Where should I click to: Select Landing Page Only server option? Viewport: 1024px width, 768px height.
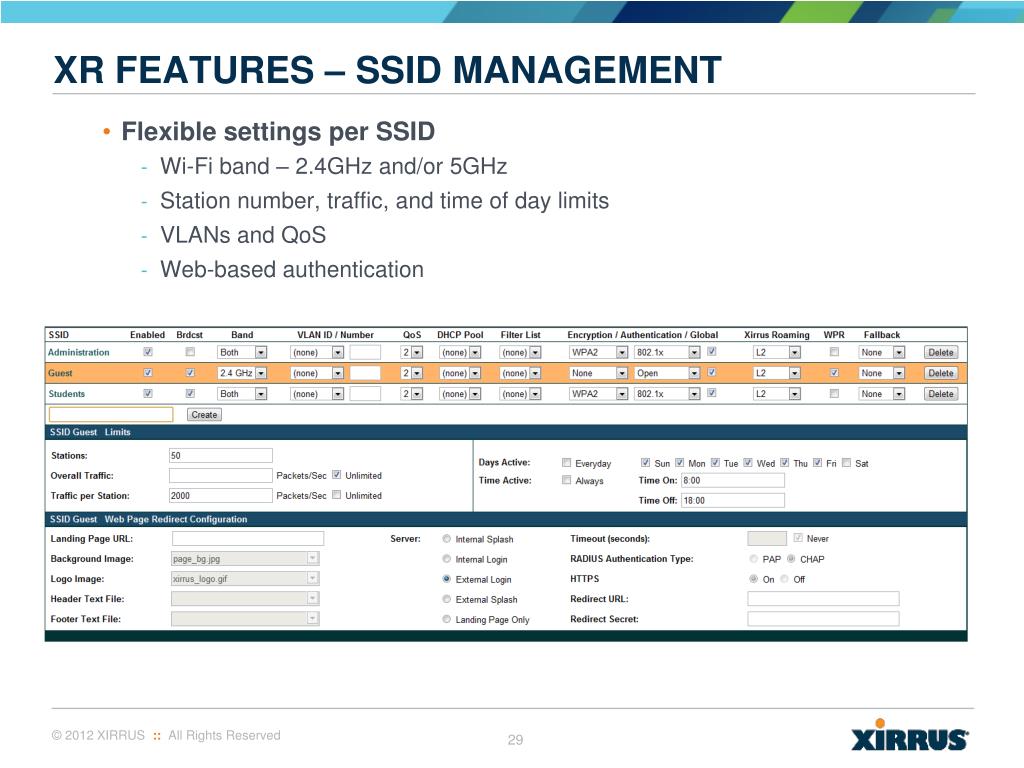point(447,619)
